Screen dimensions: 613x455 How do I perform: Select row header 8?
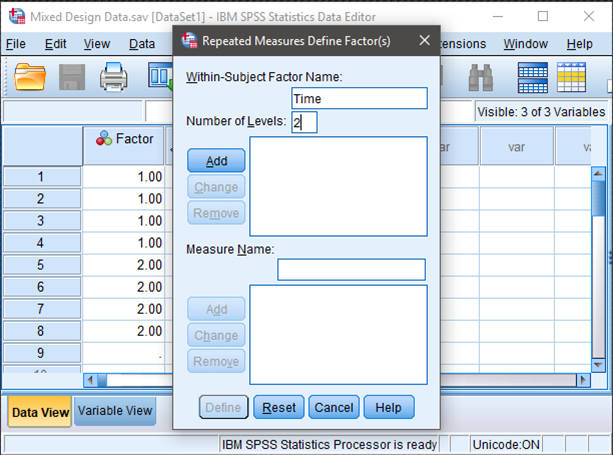pos(42,331)
